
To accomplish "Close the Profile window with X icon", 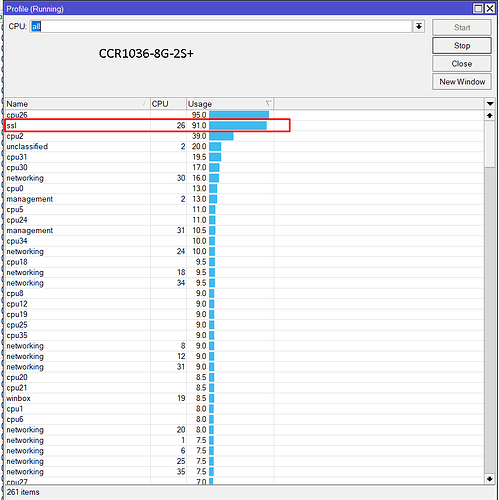I will (x=490, y=9).
